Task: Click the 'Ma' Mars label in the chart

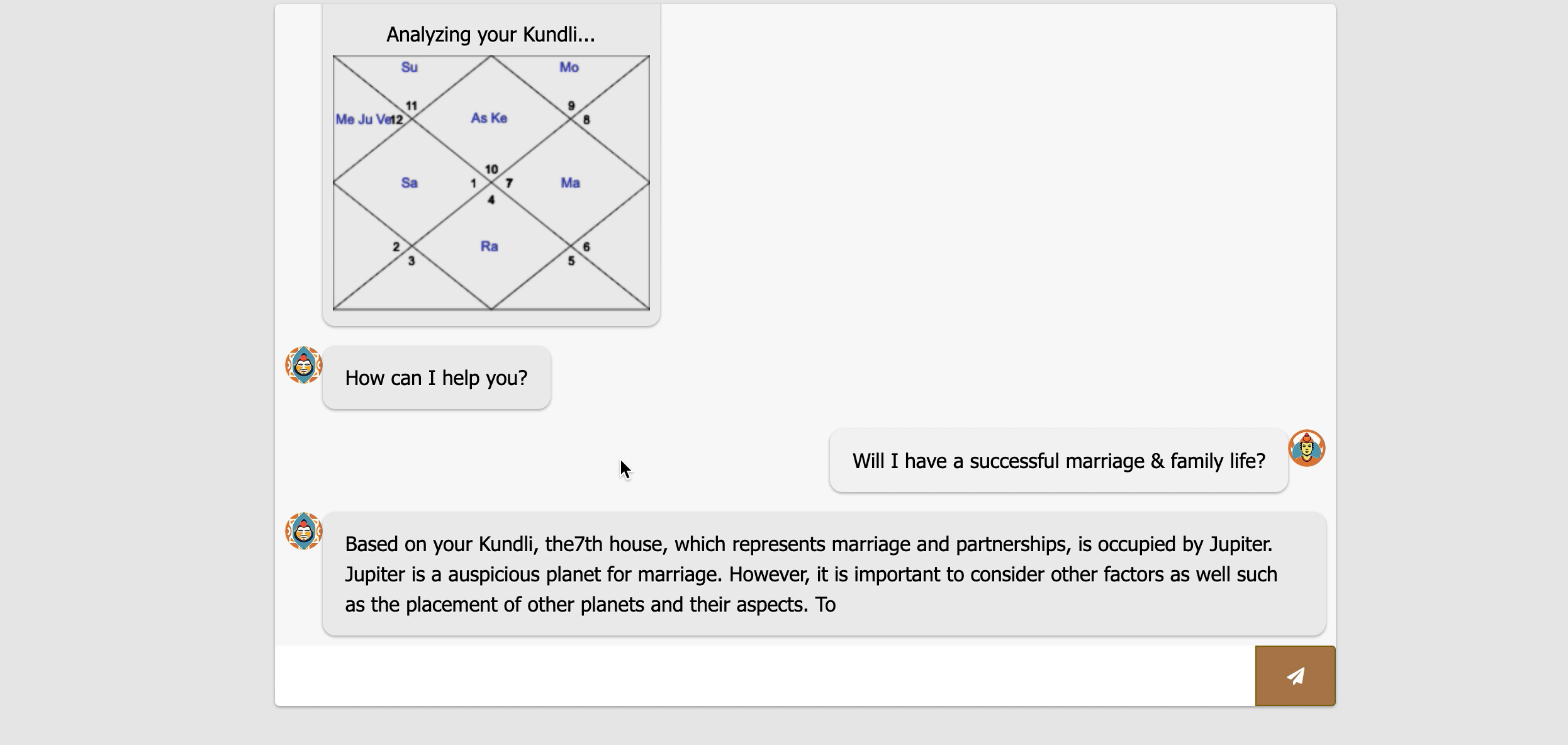Action: (570, 183)
